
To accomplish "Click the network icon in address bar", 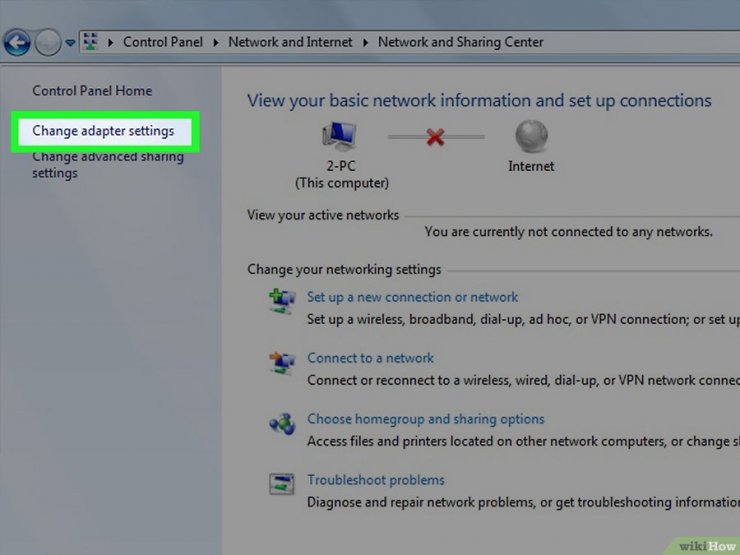I will 90,42.
